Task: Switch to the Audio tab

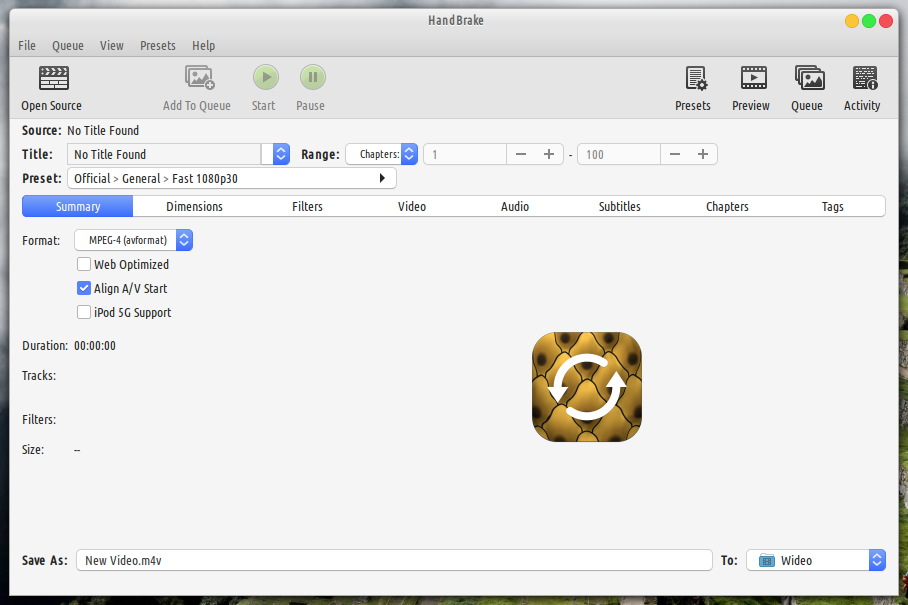Action: (x=515, y=206)
